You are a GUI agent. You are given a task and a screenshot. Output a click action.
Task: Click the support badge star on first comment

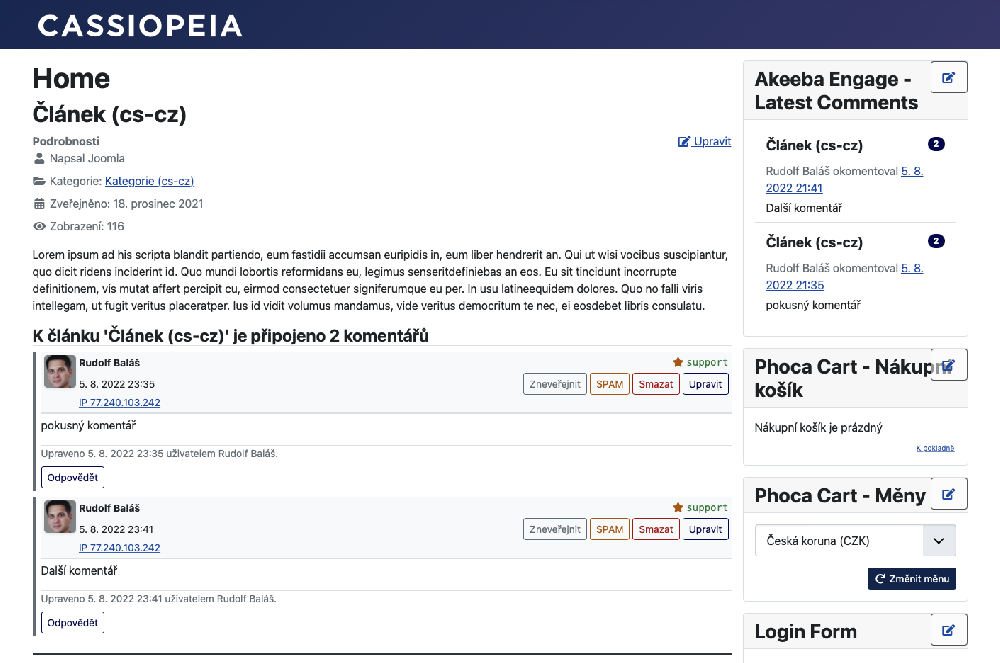[677, 362]
